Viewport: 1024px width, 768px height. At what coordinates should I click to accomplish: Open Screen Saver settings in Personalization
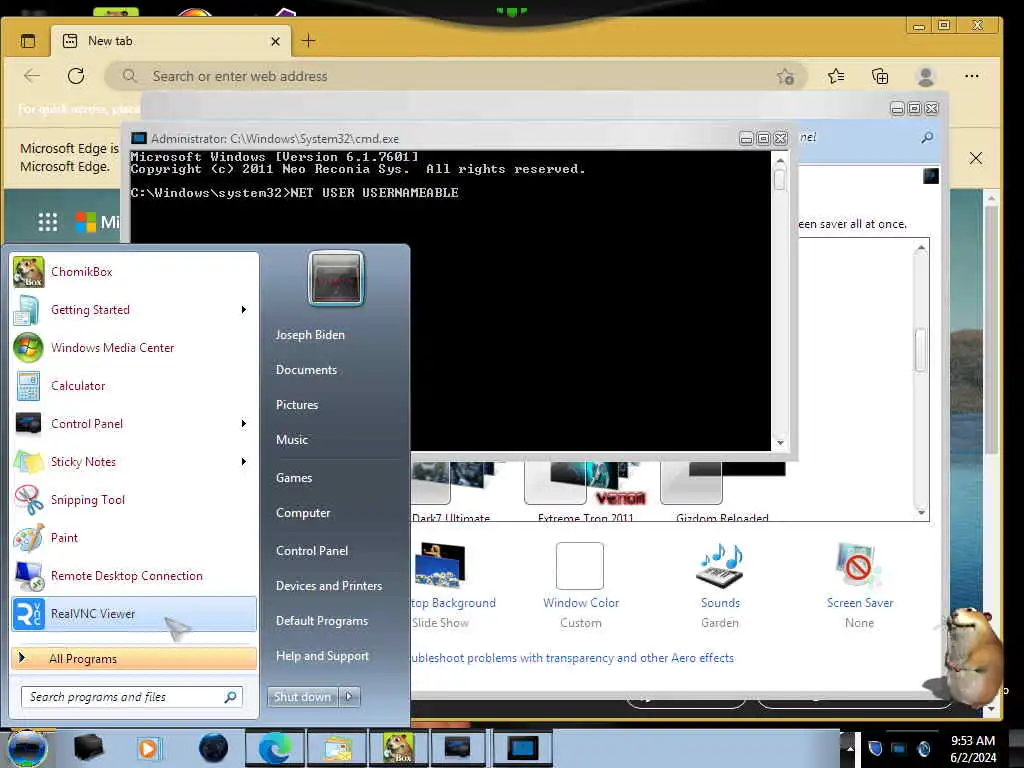point(859,585)
